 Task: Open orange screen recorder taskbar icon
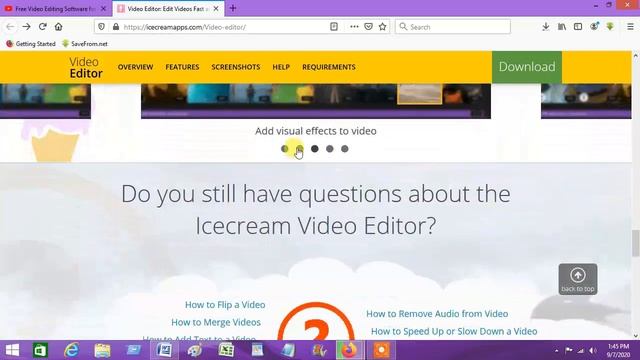coord(382,350)
